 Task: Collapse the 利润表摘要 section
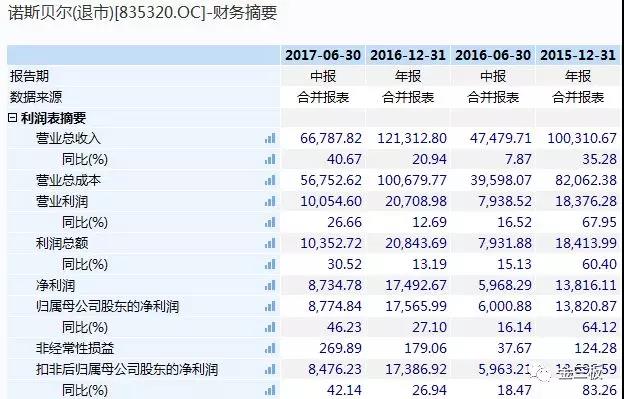pos(13,118)
